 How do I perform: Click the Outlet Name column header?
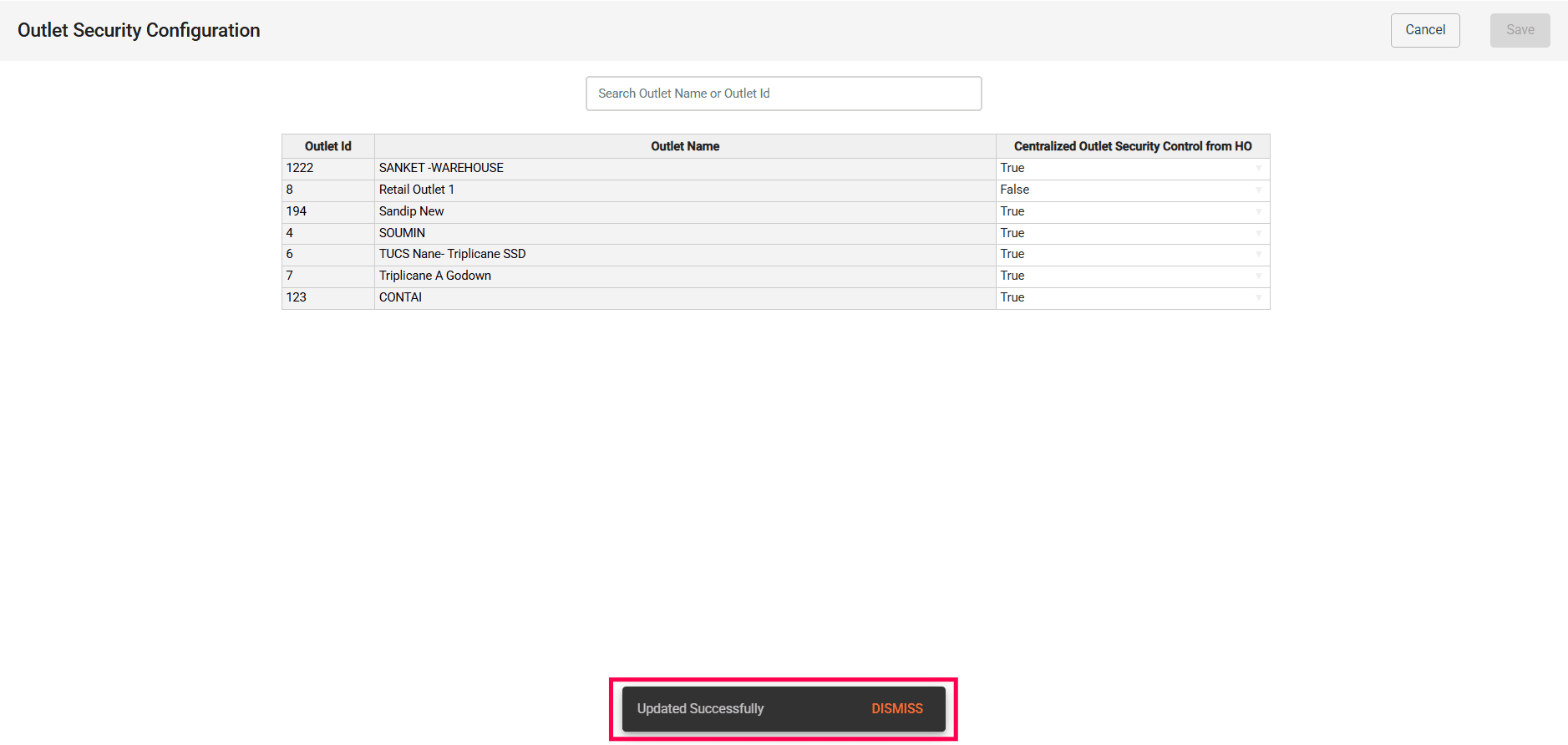pyautogui.click(x=684, y=146)
